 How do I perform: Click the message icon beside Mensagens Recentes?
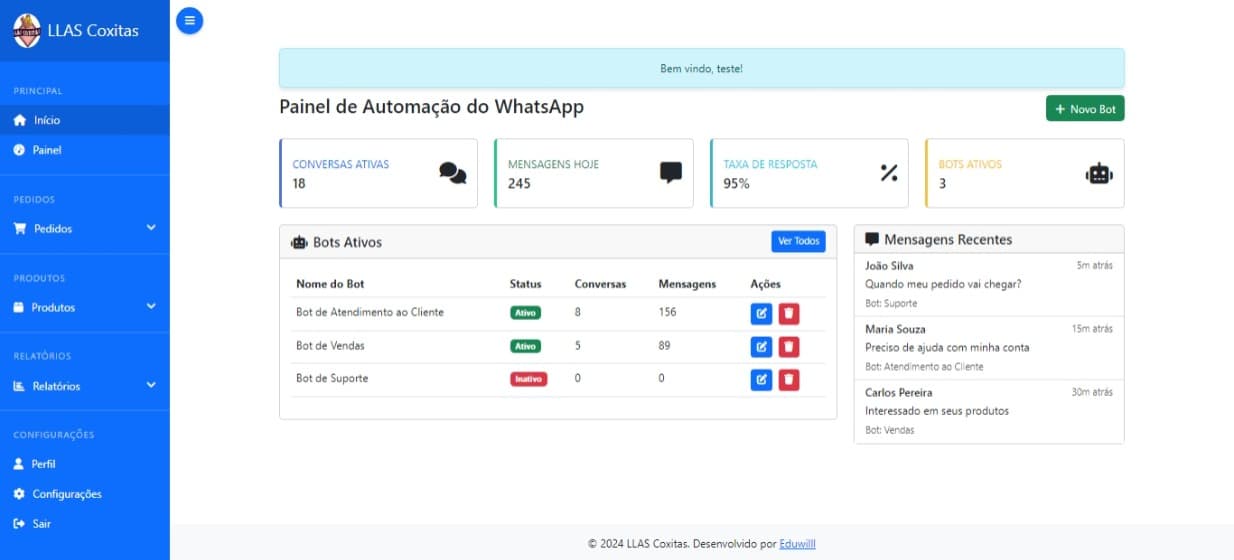coord(872,240)
